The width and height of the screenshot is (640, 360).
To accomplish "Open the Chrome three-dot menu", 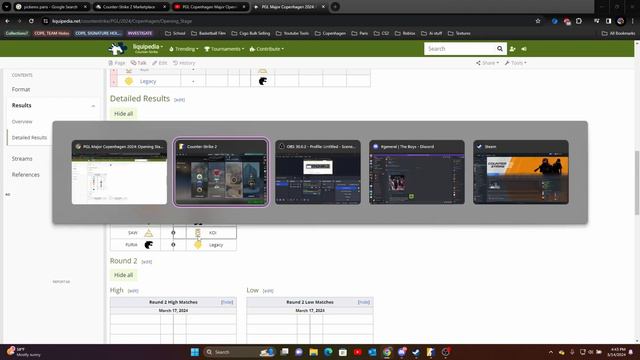I will [x=633, y=21].
